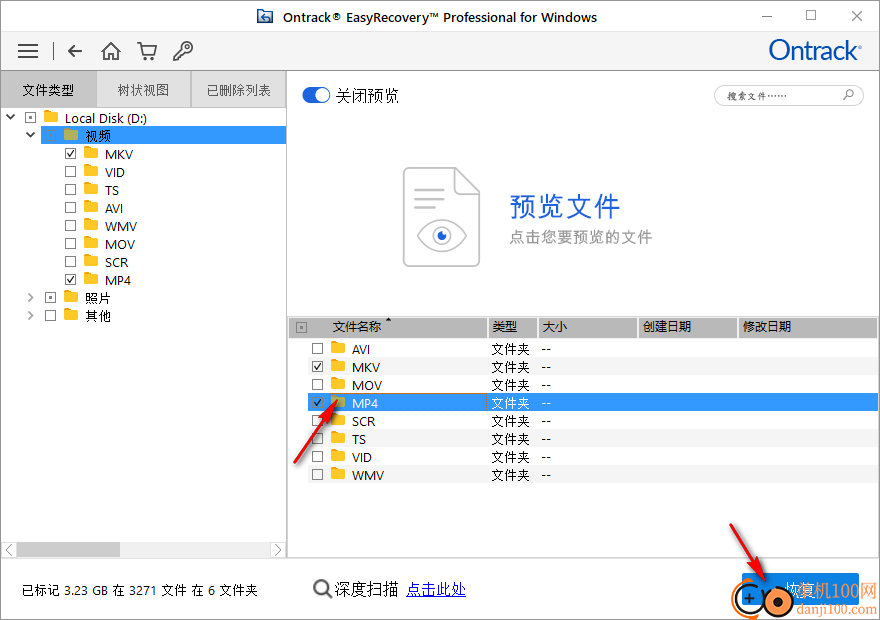Click the 照片 folder icon
This screenshot has width=880, height=620.
[x=71, y=296]
